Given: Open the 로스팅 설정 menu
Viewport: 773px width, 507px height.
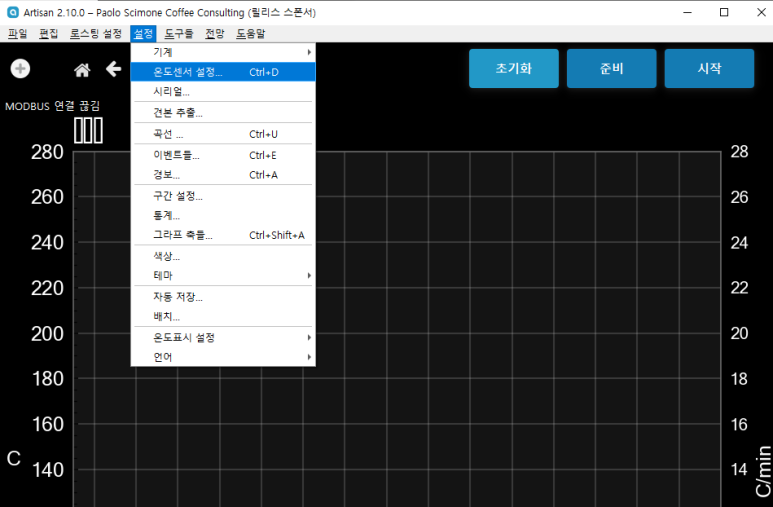Looking at the screenshot, I should point(96,34).
